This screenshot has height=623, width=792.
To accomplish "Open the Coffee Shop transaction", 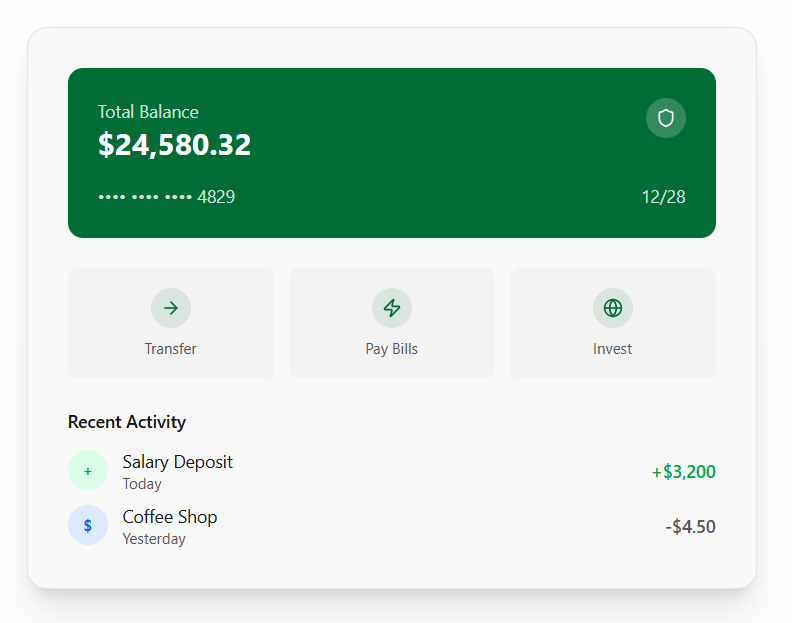I will pyautogui.click(x=170, y=517).
